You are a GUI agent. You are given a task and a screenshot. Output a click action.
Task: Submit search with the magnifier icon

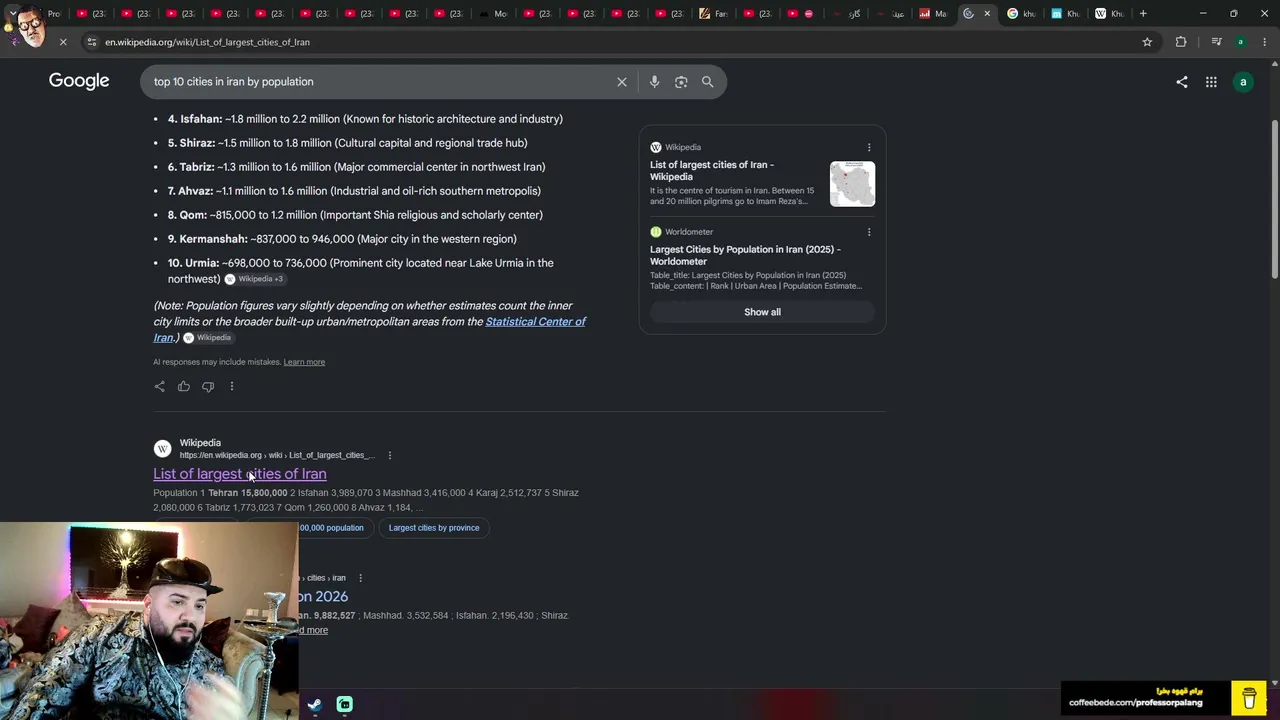(x=707, y=82)
